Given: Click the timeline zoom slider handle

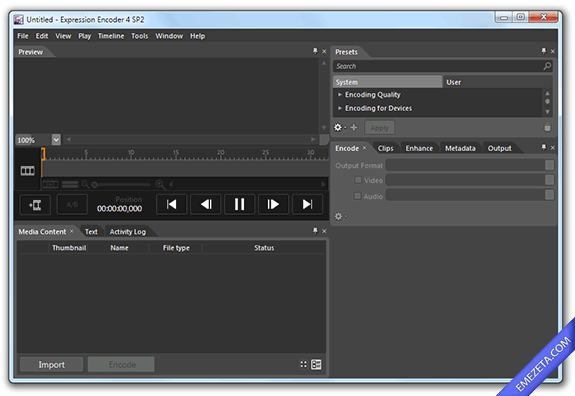Looking at the screenshot, I should point(95,185).
